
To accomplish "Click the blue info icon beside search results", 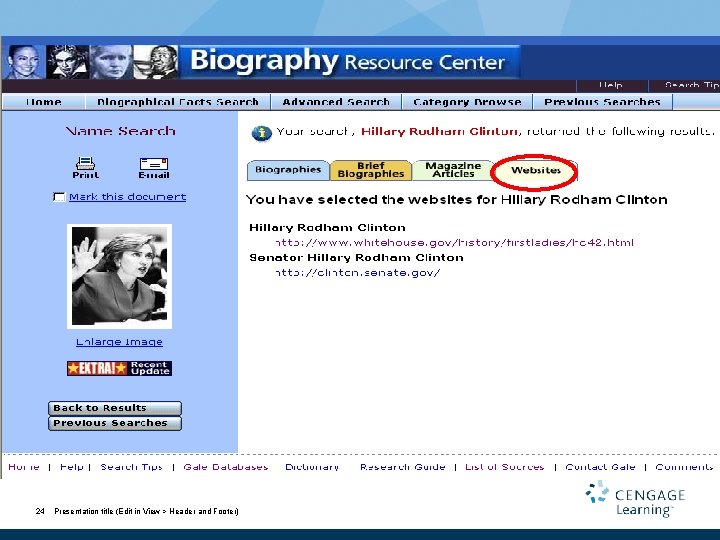I will 261,133.
